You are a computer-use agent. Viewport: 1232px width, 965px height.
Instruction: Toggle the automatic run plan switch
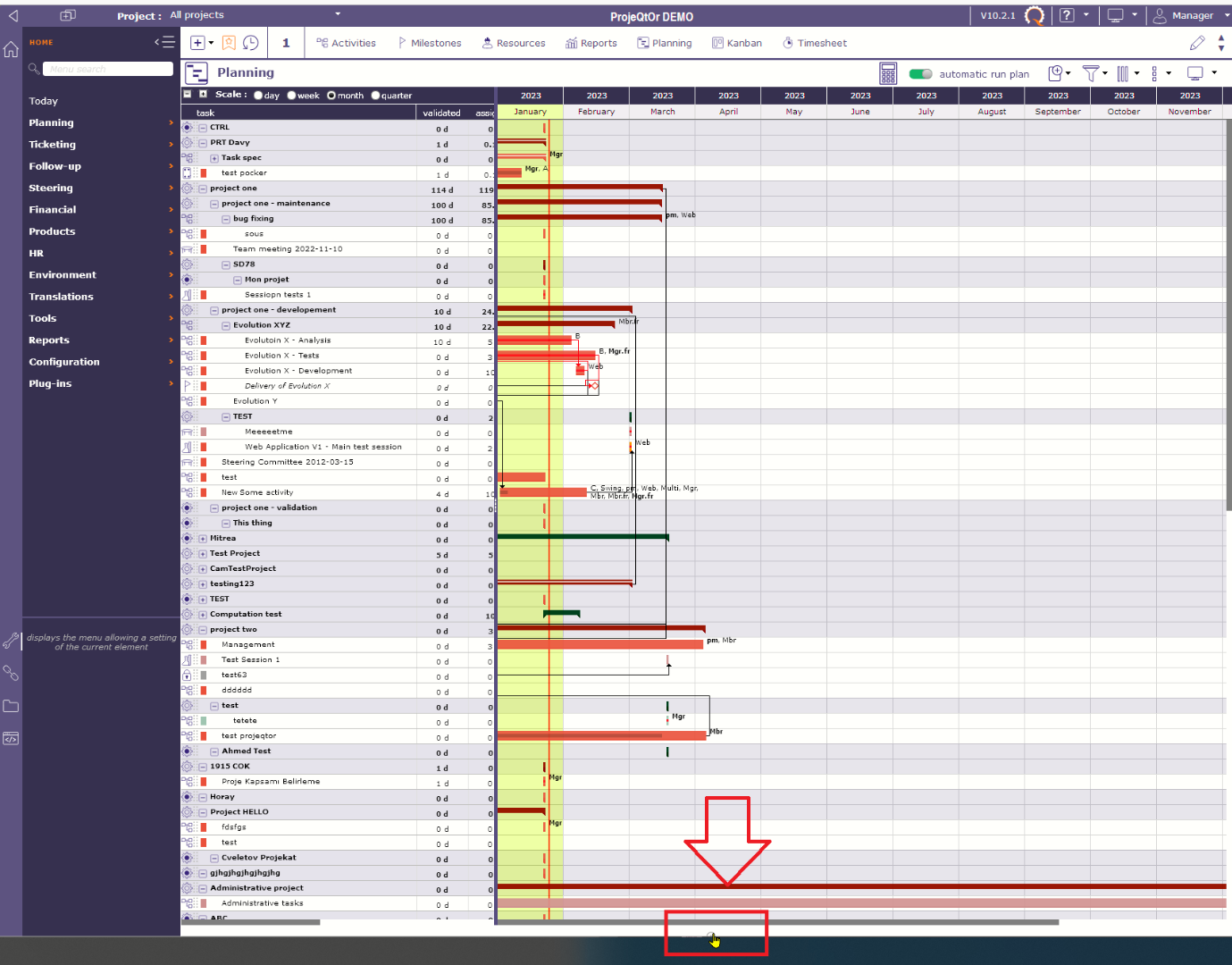point(920,74)
